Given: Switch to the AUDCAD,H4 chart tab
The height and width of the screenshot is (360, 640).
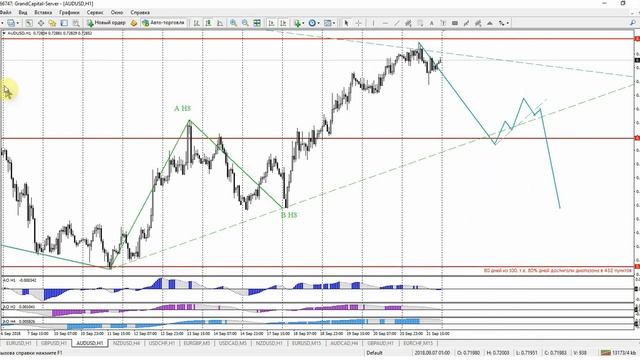Looking at the screenshot, I should click(x=344, y=344).
